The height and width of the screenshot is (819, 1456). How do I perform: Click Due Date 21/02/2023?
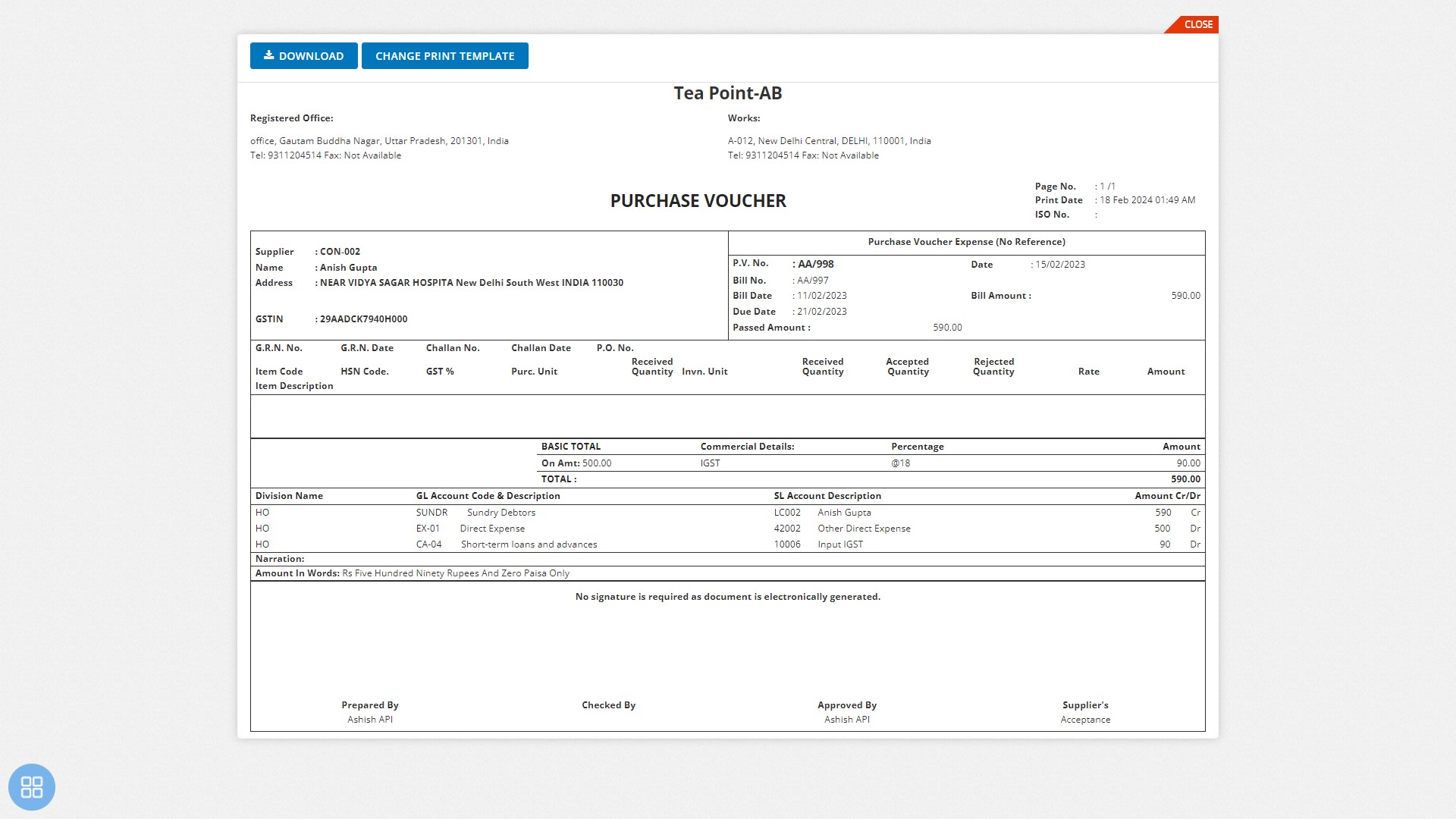tap(822, 312)
